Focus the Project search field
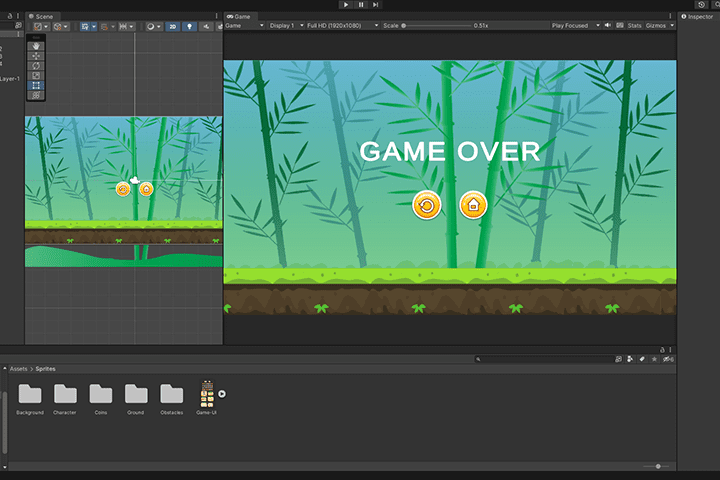 tap(544, 359)
